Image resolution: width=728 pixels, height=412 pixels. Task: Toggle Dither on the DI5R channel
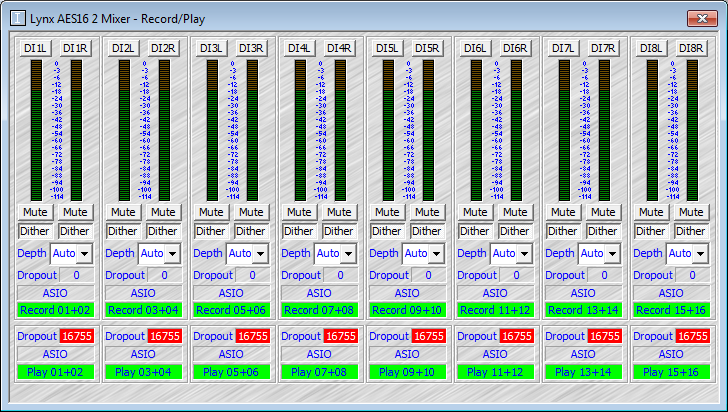(x=427, y=231)
